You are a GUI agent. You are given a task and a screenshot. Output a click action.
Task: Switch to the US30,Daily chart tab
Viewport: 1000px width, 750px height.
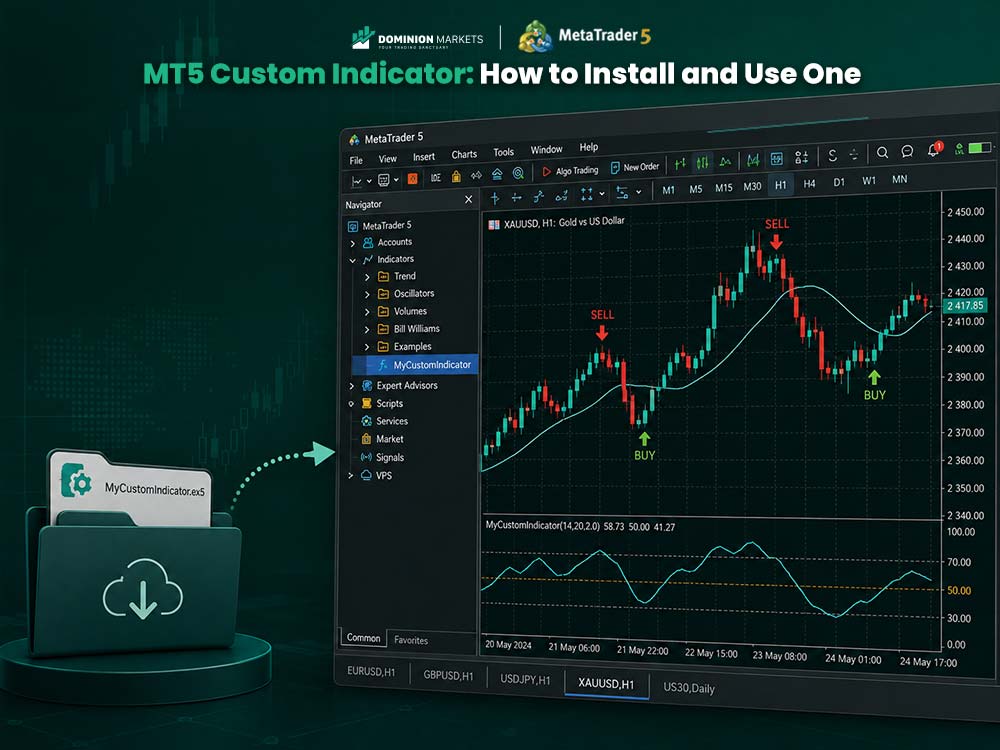pyautogui.click(x=689, y=688)
